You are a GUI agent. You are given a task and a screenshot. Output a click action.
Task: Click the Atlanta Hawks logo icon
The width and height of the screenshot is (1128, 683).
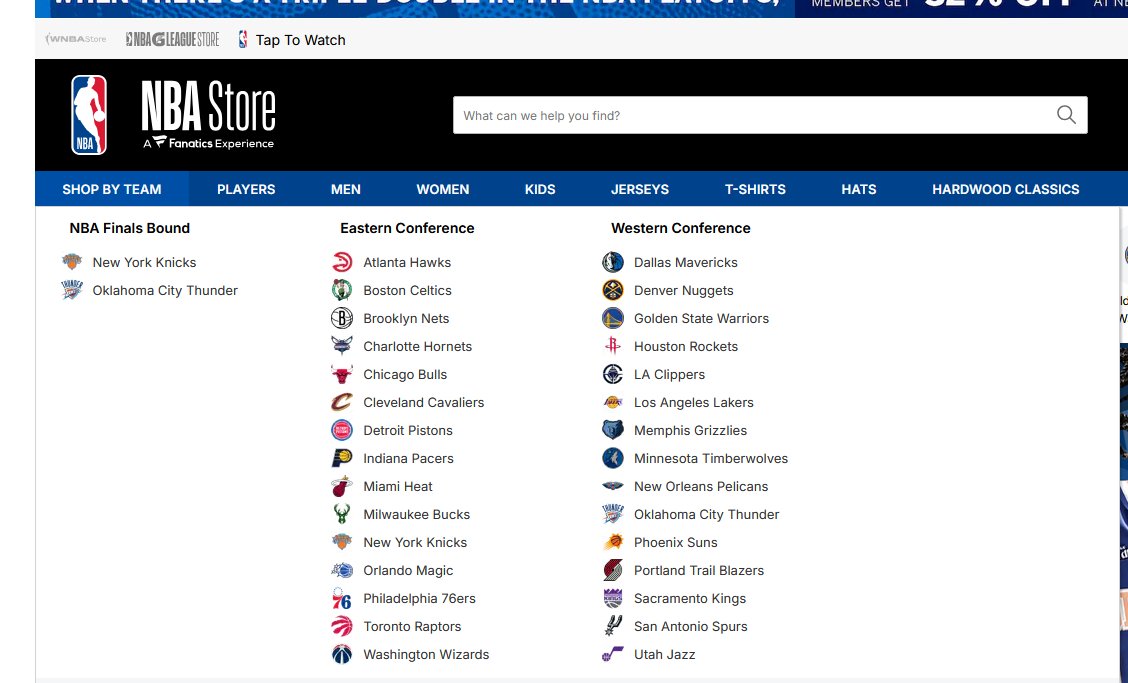tap(342, 262)
